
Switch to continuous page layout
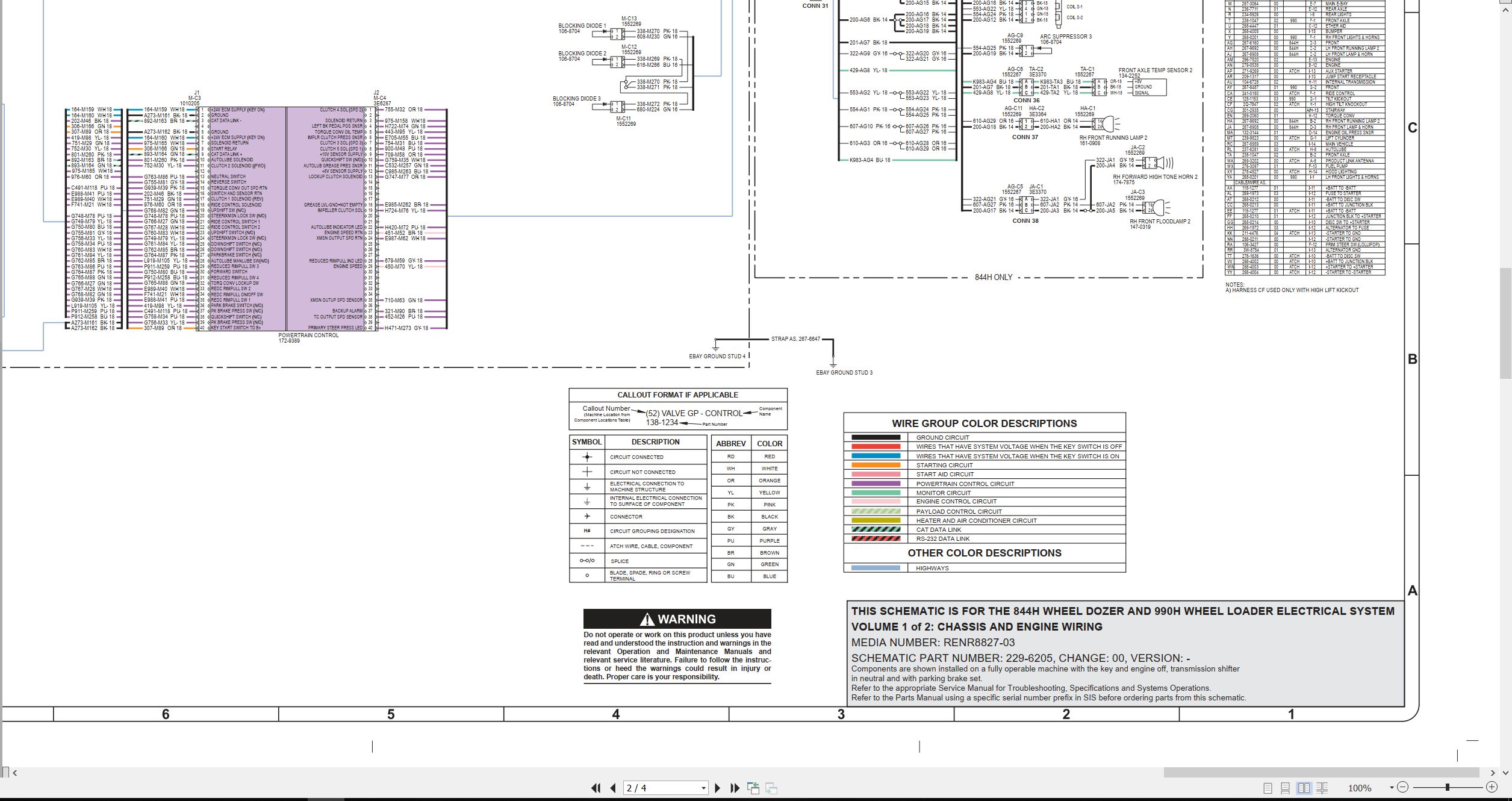pos(1285,788)
